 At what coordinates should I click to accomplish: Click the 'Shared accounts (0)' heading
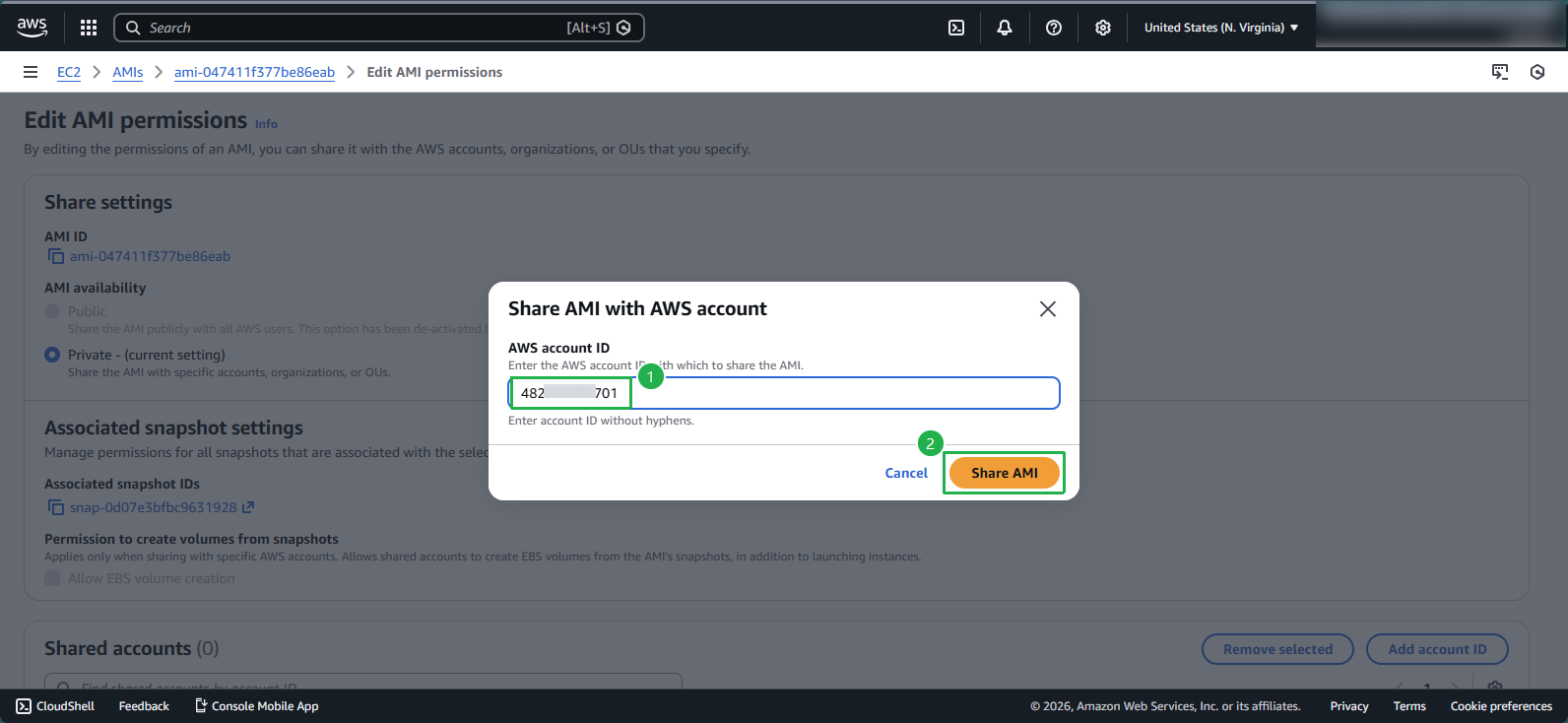tap(132, 648)
